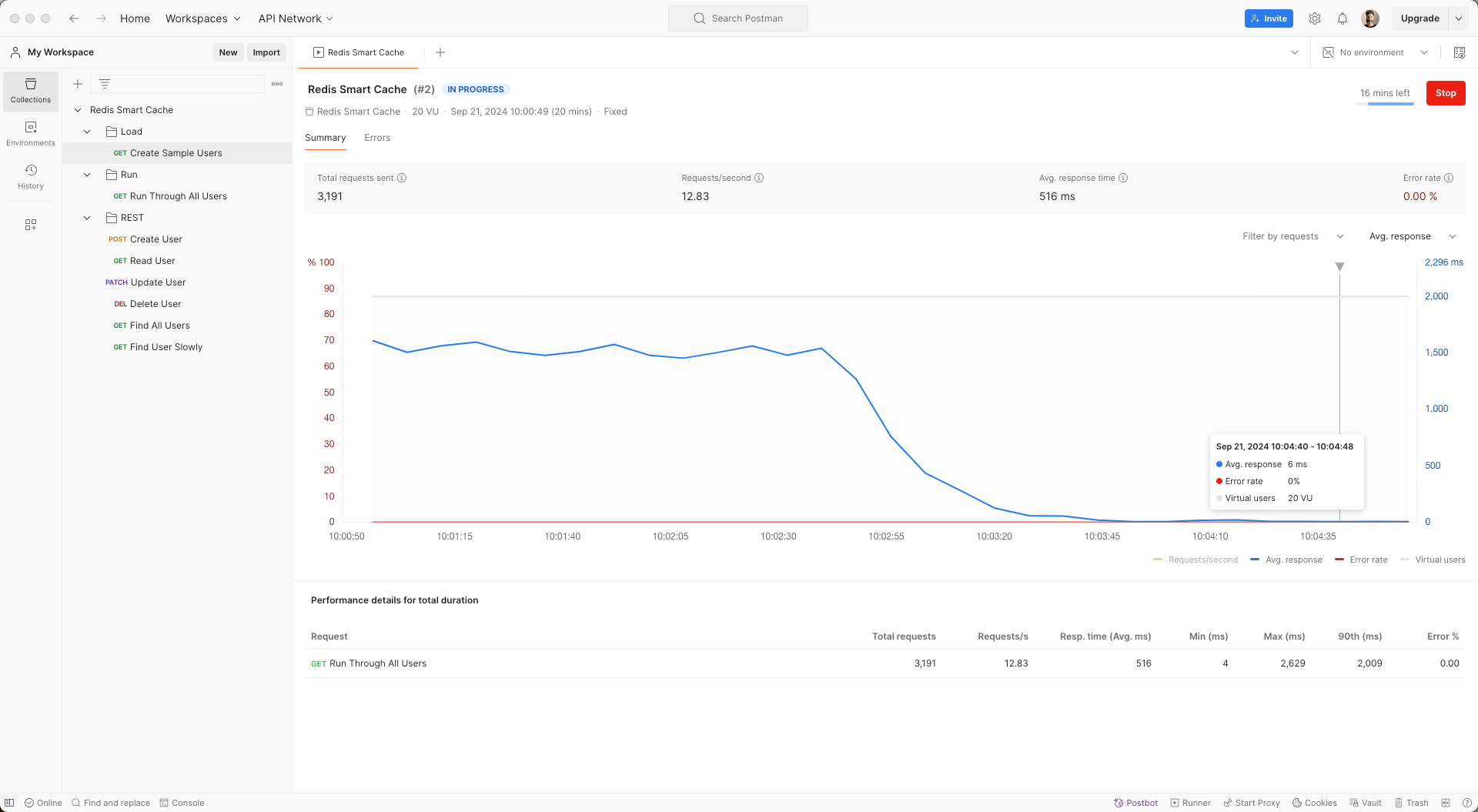
Task: Expand the Upgrade options arrow
Action: pyautogui.click(x=1459, y=18)
